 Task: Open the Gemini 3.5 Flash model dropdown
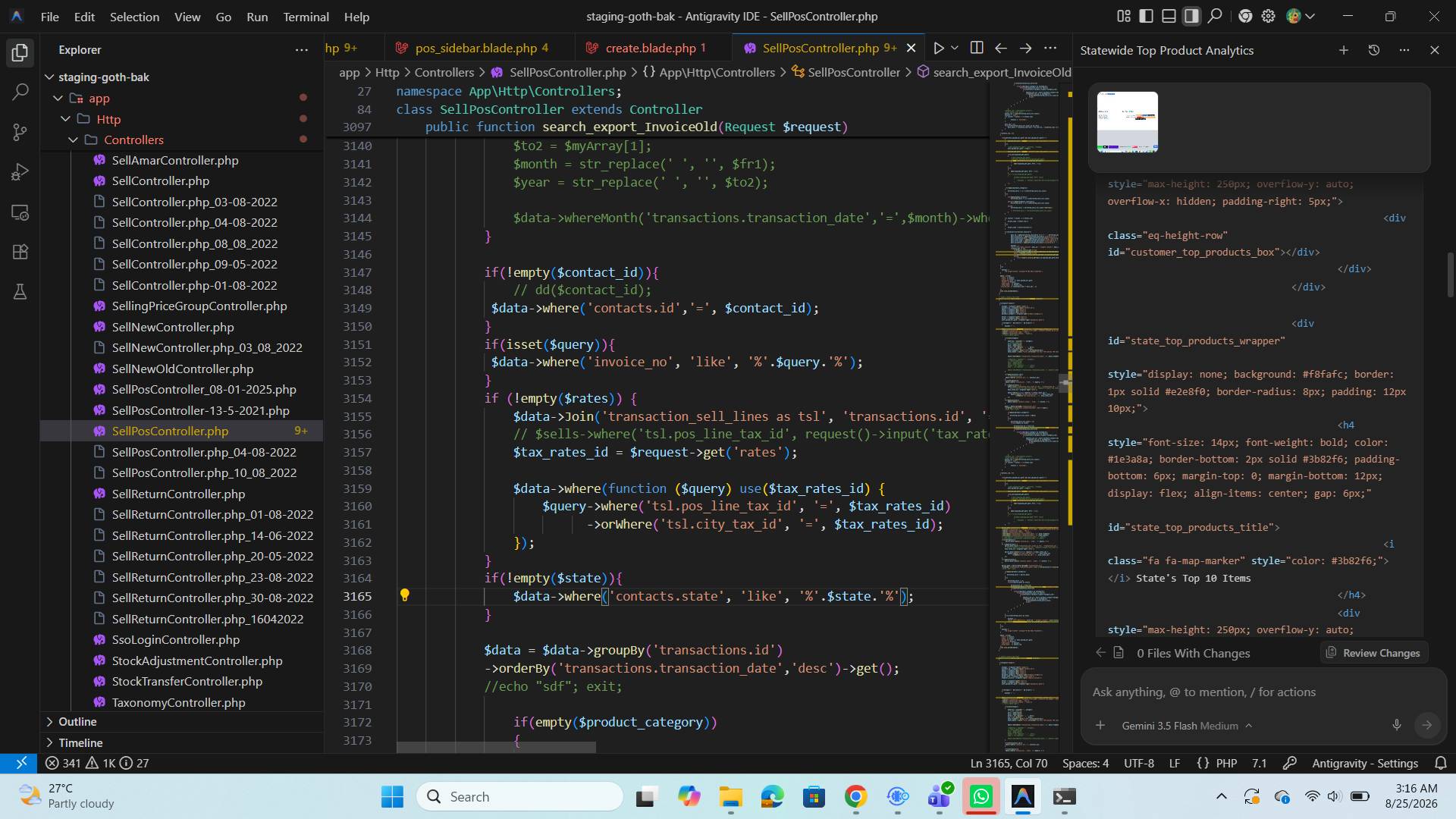click(x=1187, y=726)
